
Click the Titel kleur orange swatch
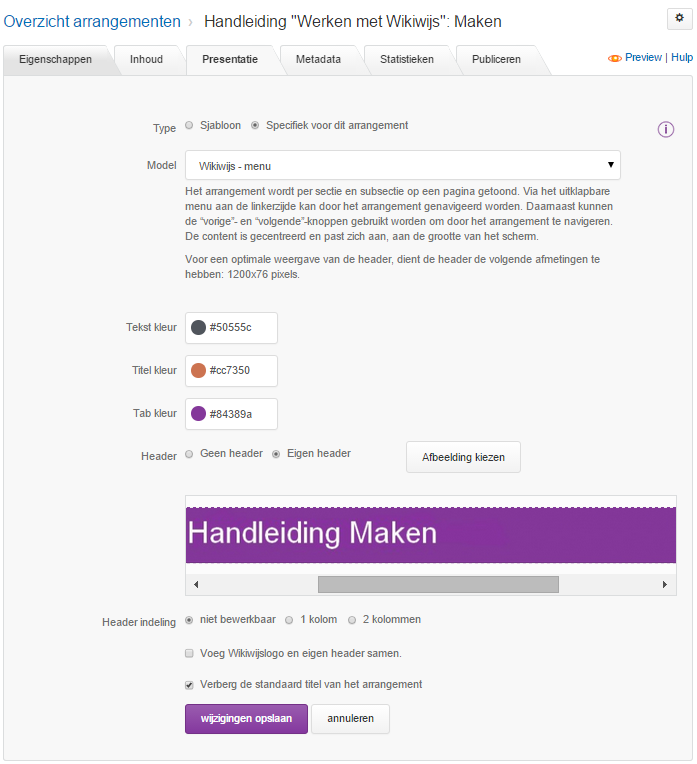198,371
